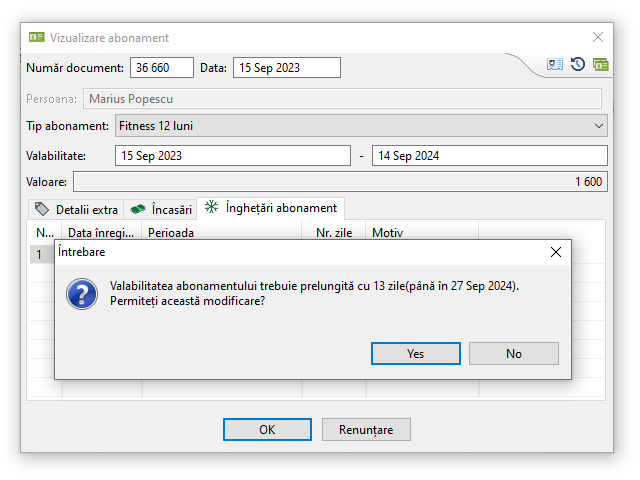Image resolution: width=640 pixels, height=480 pixels.
Task: Click the Renunțare button
Action: click(366, 430)
